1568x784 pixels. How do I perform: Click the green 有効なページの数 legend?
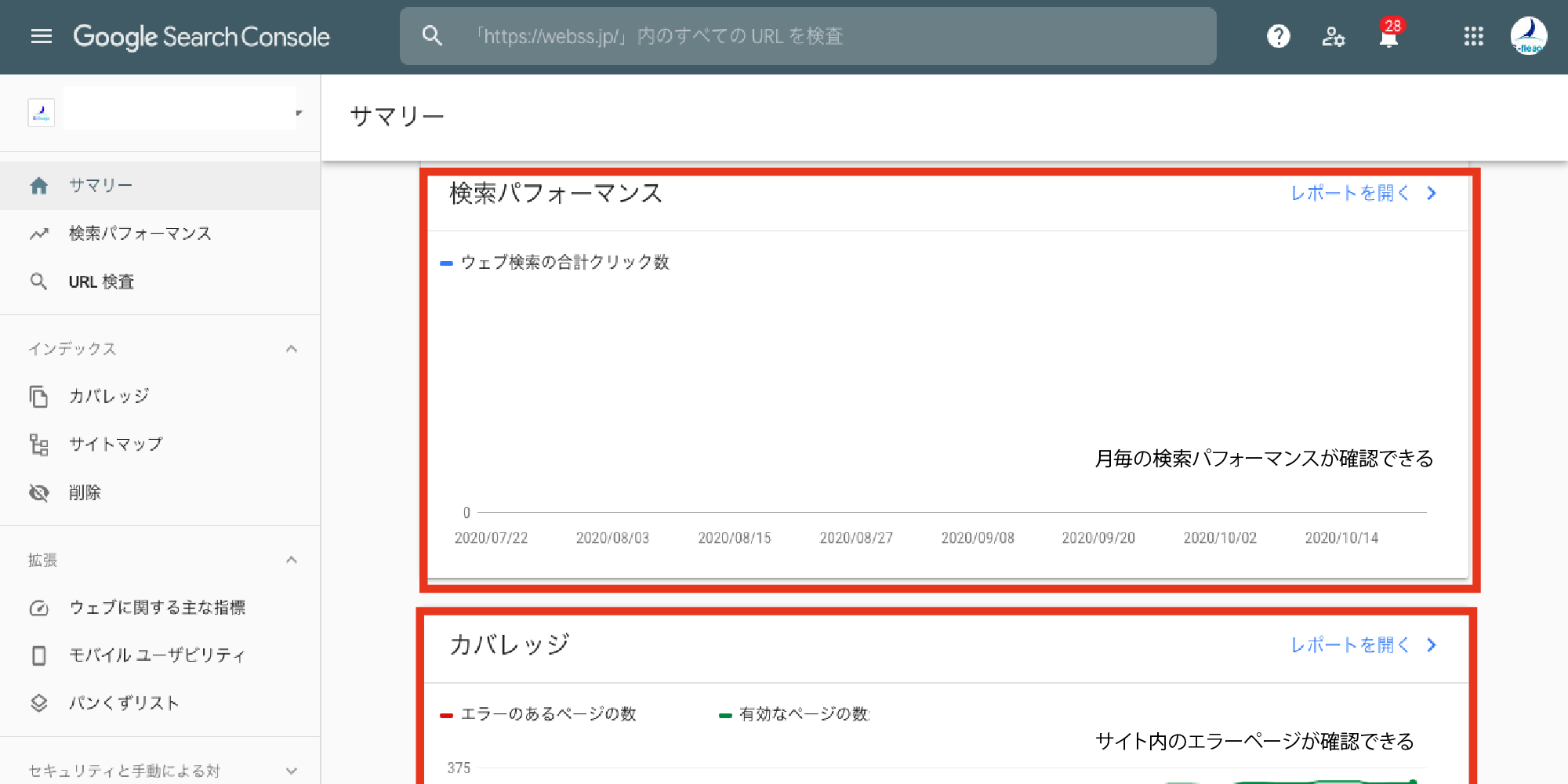click(x=794, y=714)
